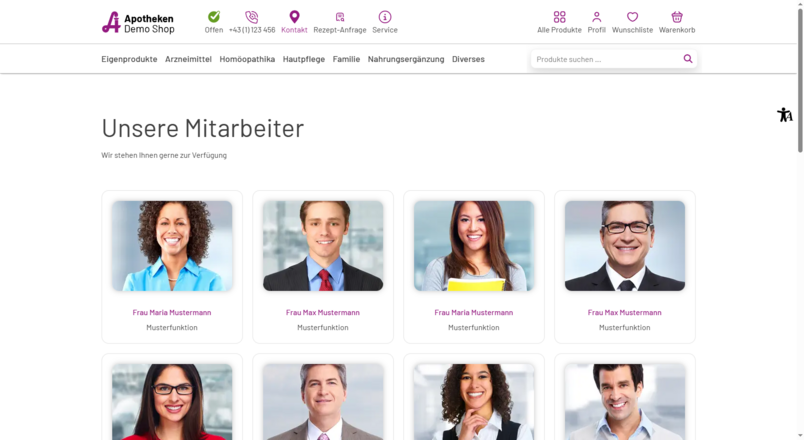Open the Rezept-Anfrage icon
Viewport: 804px width, 440px height.
point(340,17)
